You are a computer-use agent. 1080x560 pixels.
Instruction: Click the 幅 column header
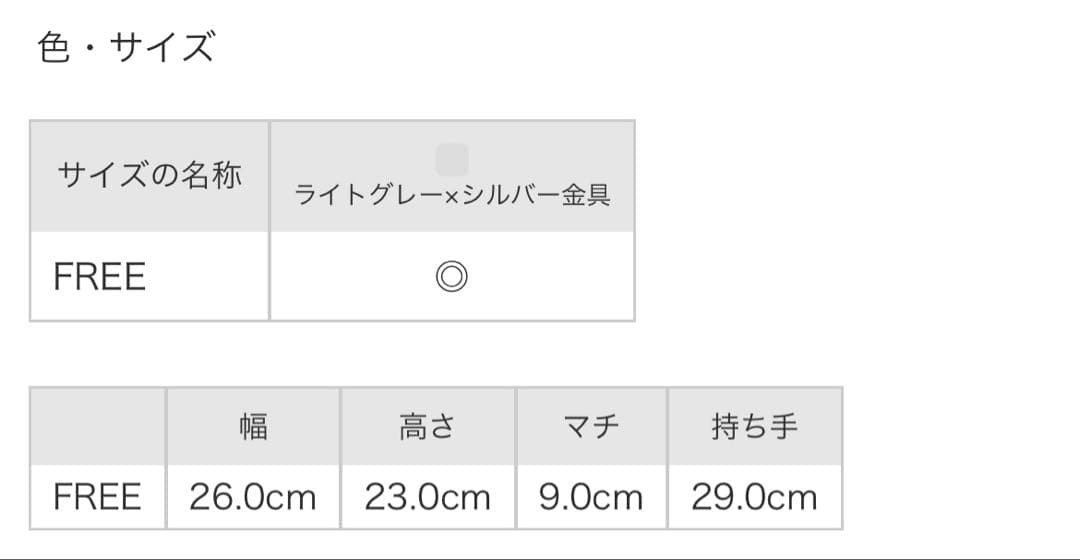point(253,427)
